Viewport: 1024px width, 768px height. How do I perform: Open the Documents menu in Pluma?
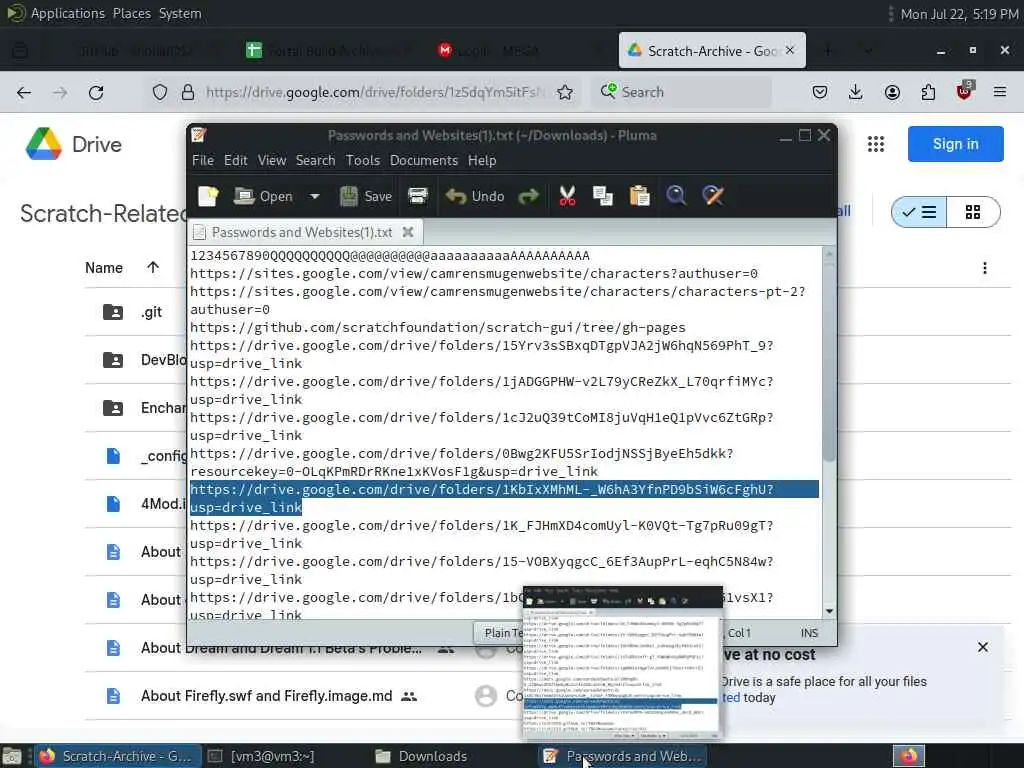pyautogui.click(x=424, y=160)
